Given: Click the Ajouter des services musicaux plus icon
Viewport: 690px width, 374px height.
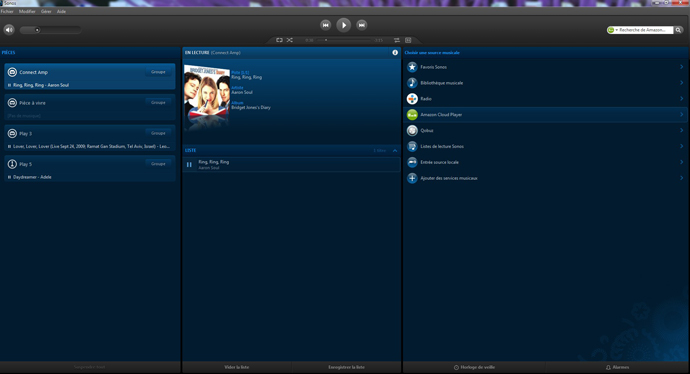Looking at the screenshot, I should tap(412, 178).
